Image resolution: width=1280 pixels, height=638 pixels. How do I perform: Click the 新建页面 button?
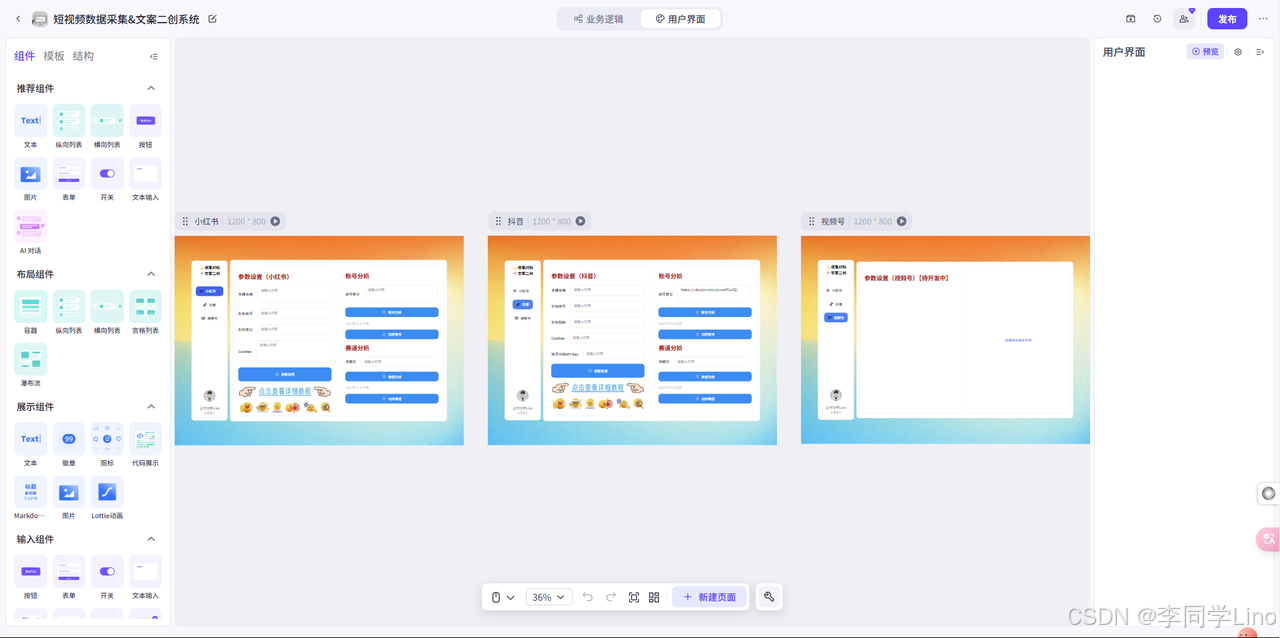(709, 597)
